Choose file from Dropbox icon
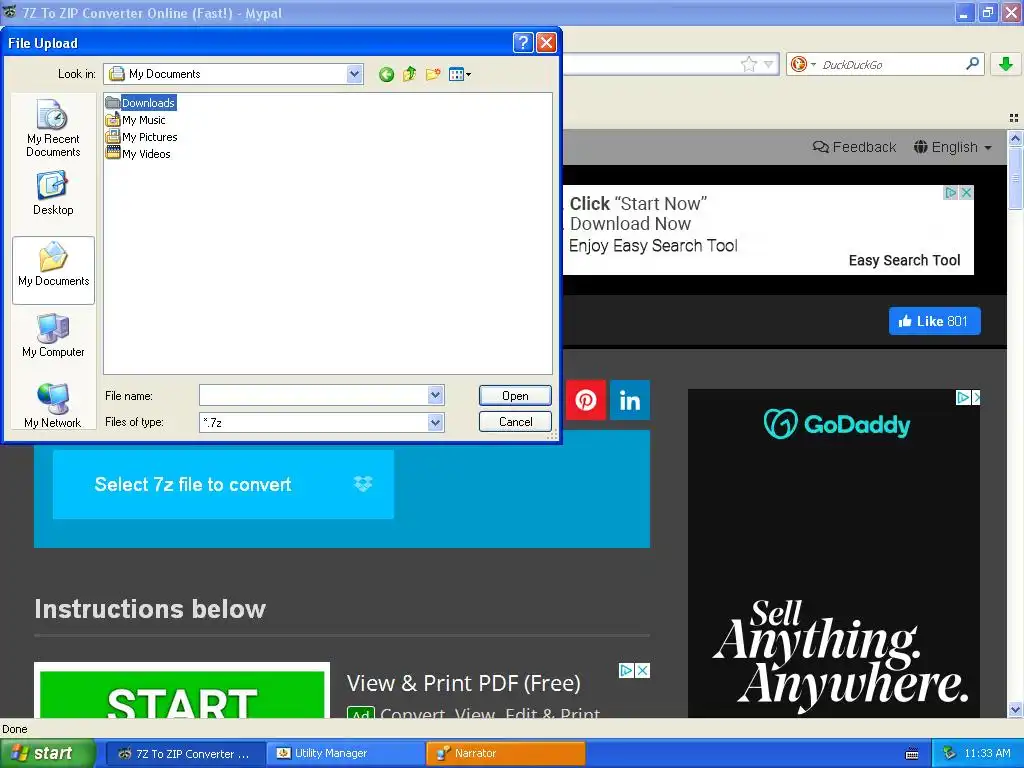This screenshot has width=1024, height=768. (x=363, y=484)
